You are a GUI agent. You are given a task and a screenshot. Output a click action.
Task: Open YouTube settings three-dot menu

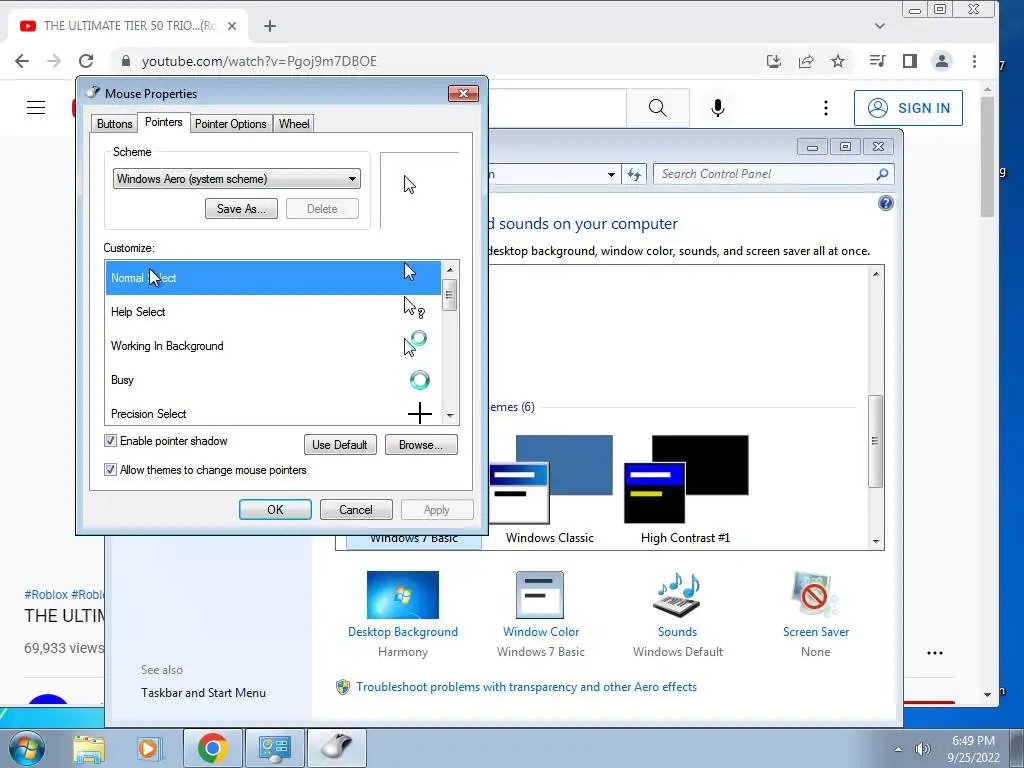click(x=826, y=108)
